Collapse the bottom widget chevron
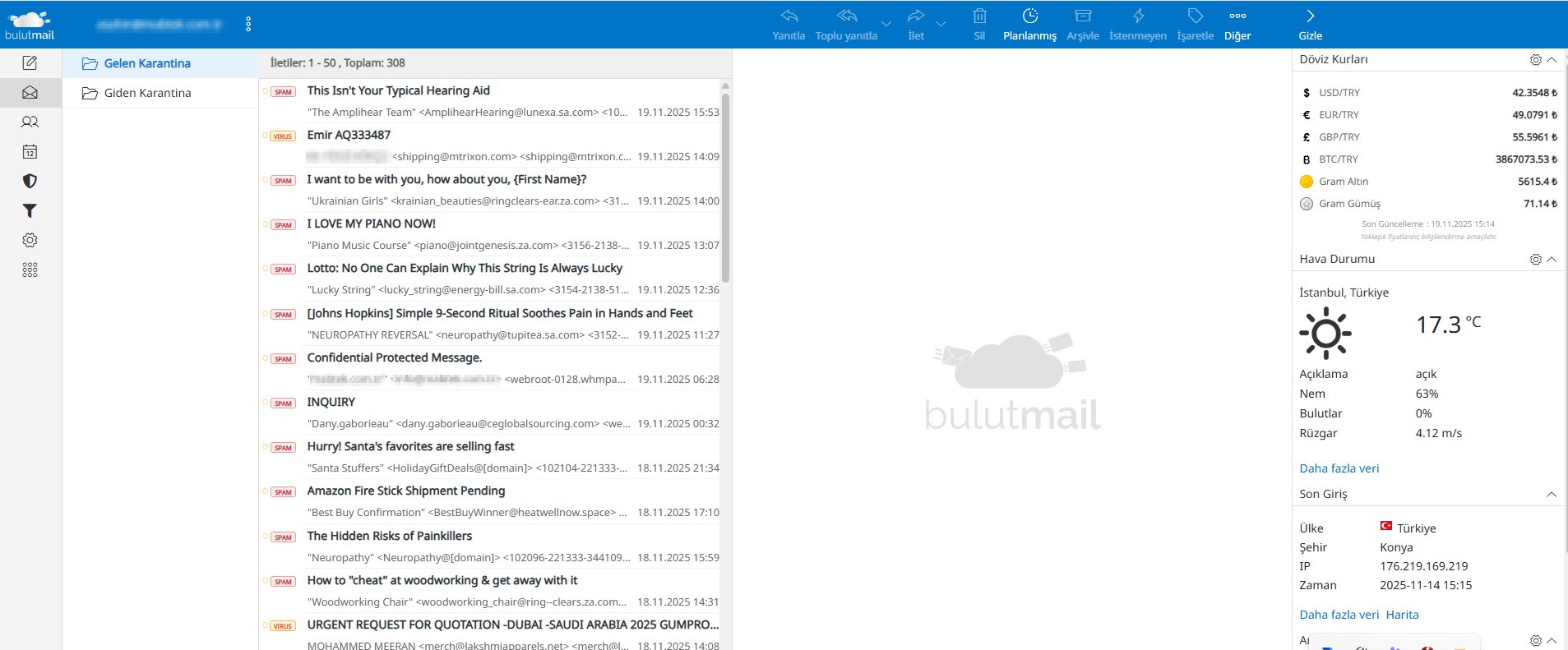This screenshot has width=1568, height=650. [x=1552, y=640]
